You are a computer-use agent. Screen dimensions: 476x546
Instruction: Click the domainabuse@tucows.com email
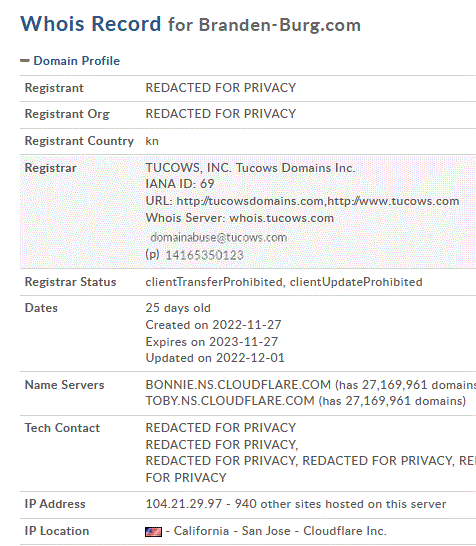tap(218, 237)
